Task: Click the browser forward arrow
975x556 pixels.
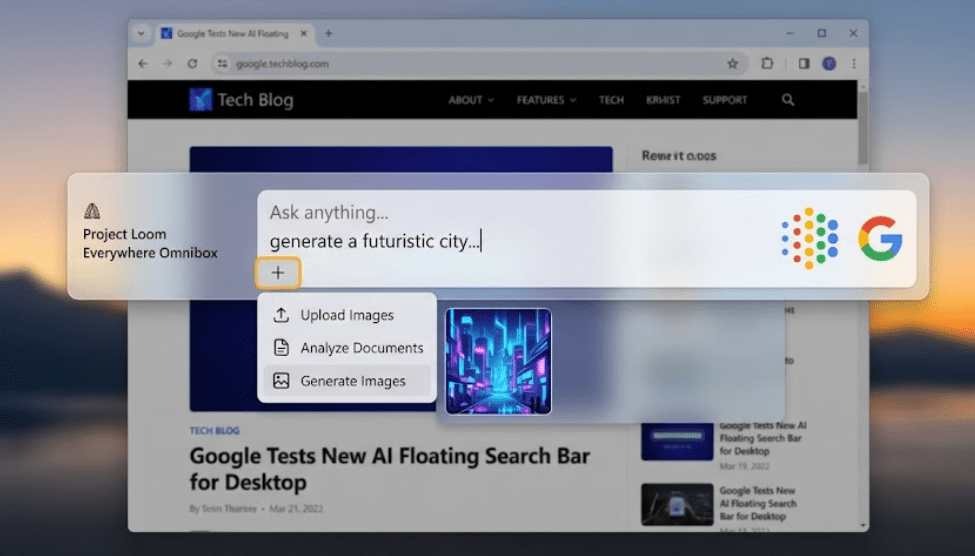Action: (x=167, y=63)
